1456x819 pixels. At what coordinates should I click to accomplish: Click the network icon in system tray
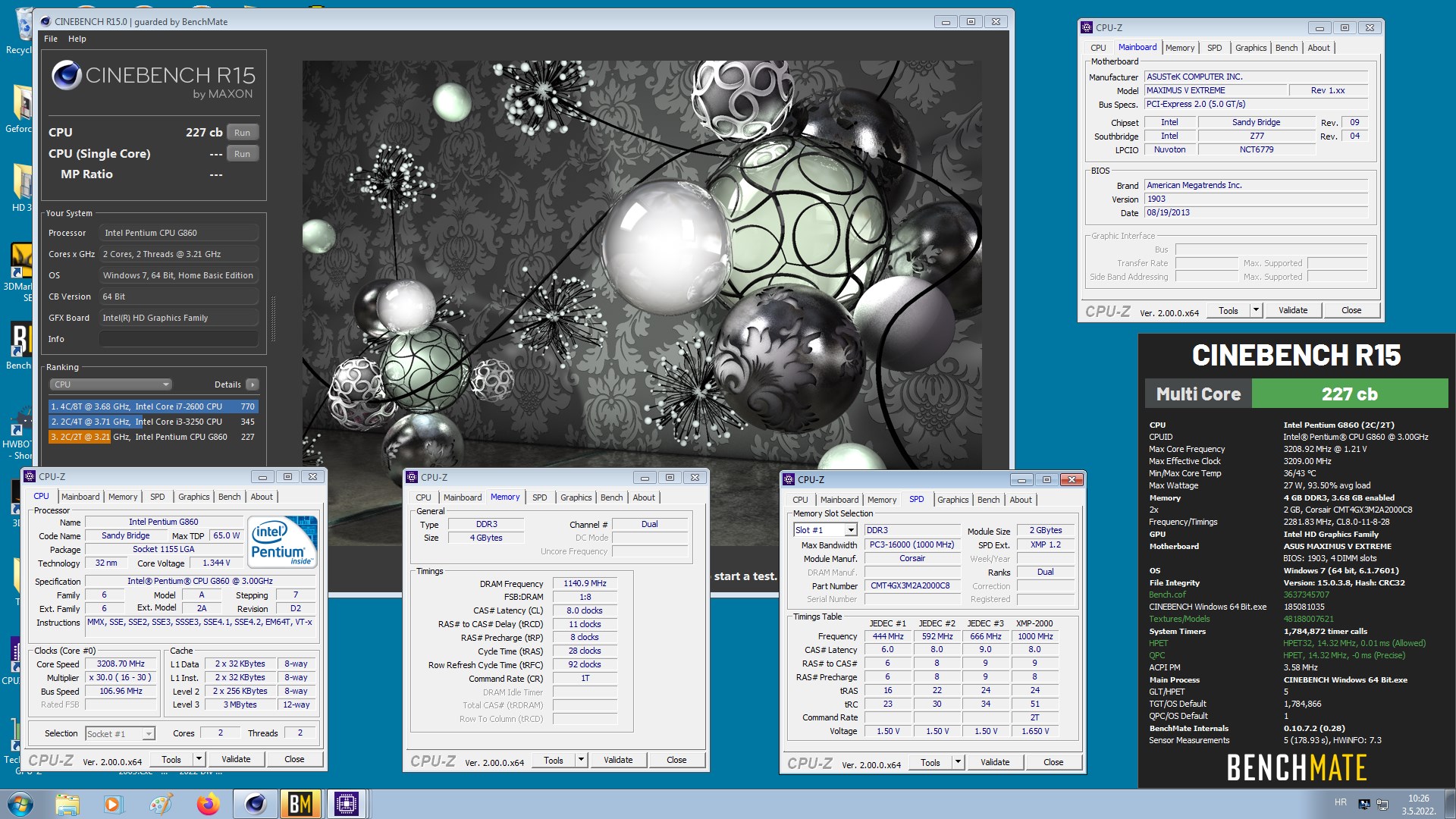[1382, 804]
